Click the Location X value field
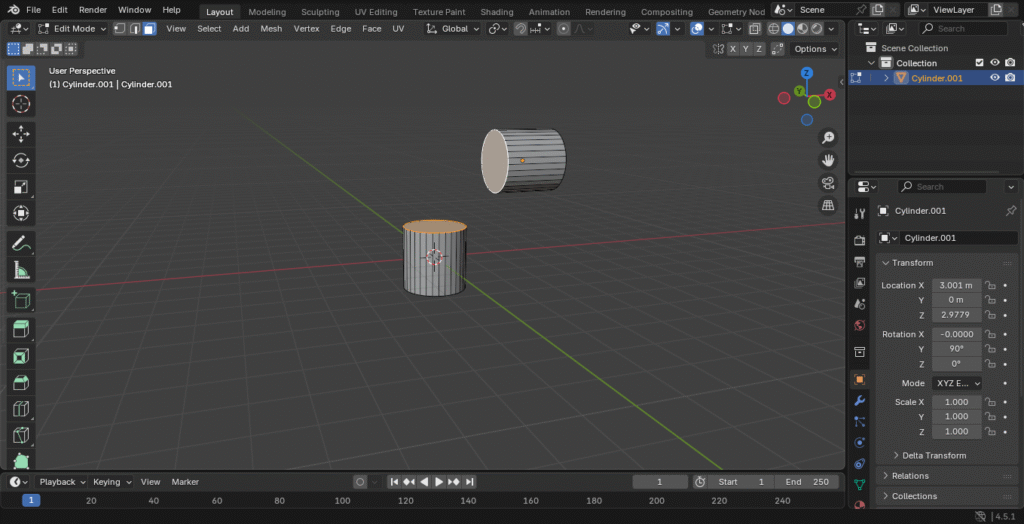This screenshot has width=1024, height=524. (x=956, y=285)
